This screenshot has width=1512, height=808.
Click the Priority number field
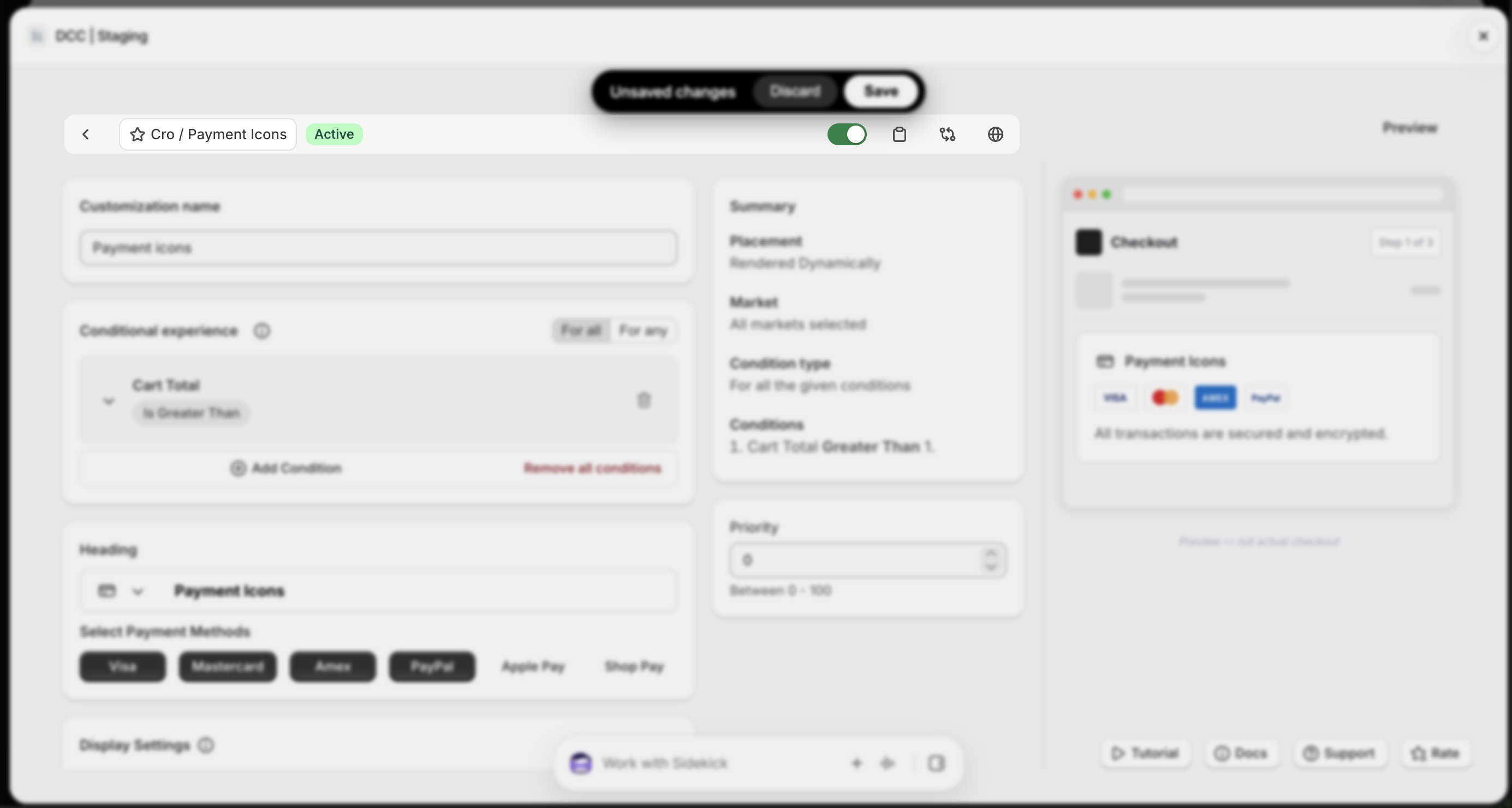pyautogui.click(x=867, y=560)
